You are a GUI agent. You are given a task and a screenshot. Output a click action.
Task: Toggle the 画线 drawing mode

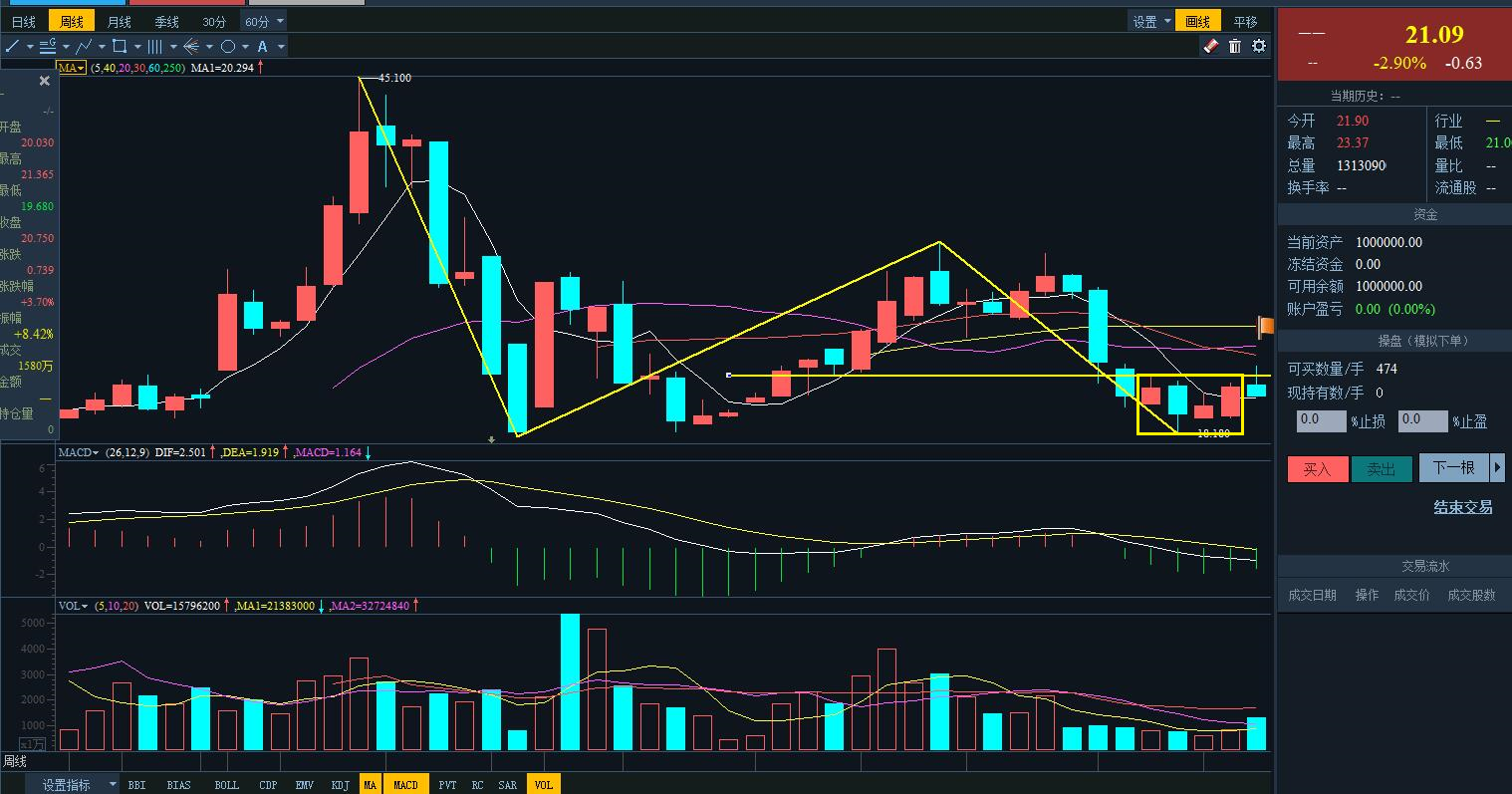pyautogui.click(x=1198, y=21)
